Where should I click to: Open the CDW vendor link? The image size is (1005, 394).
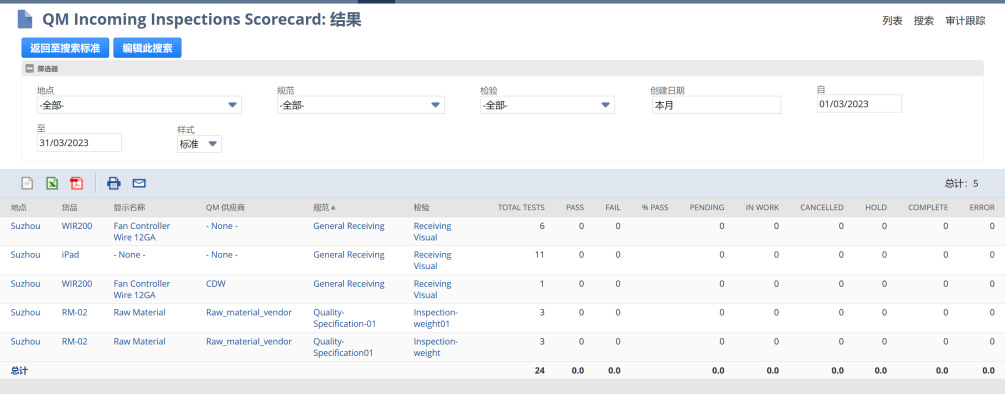pyautogui.click(x=216, y=284)
